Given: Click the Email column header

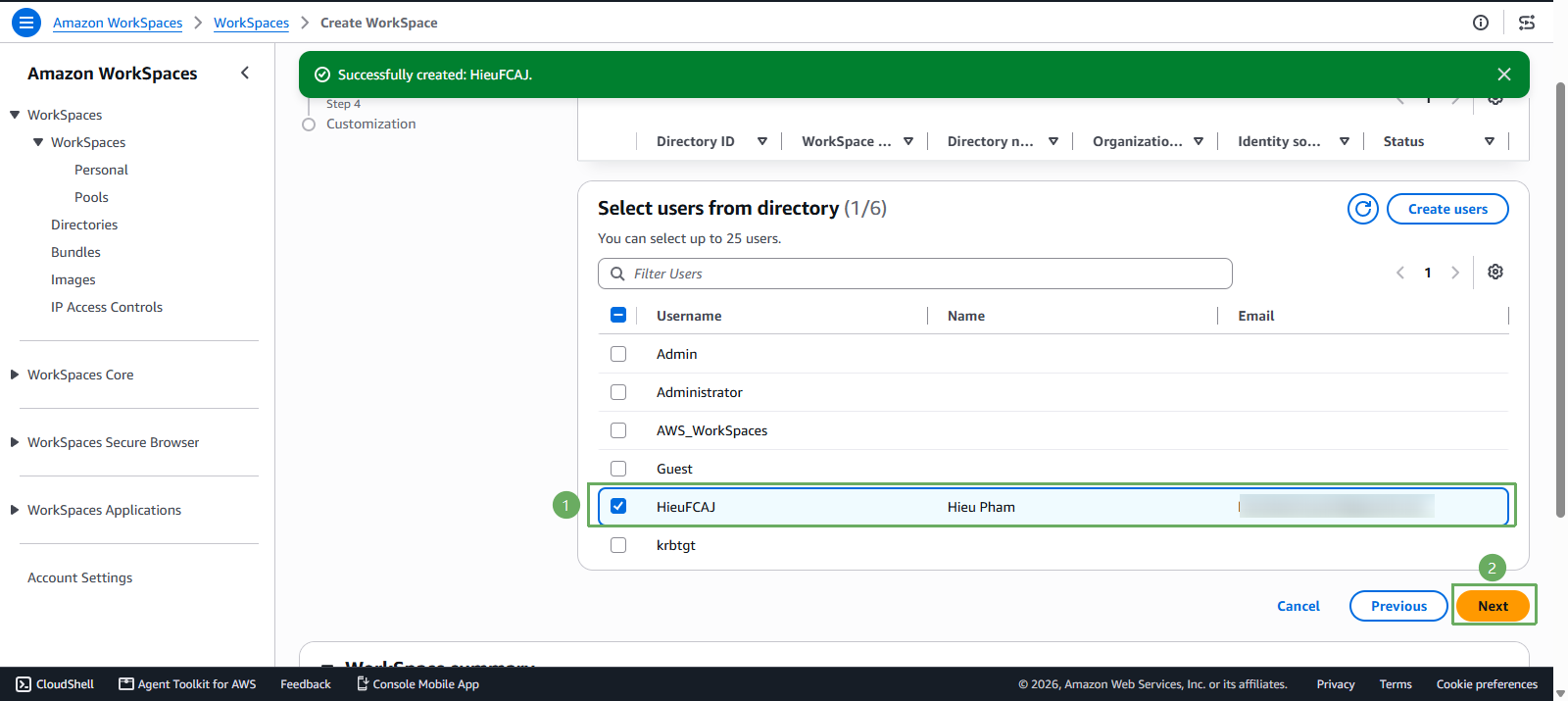Looking at the screenshot, I should tap(1256, 316).
